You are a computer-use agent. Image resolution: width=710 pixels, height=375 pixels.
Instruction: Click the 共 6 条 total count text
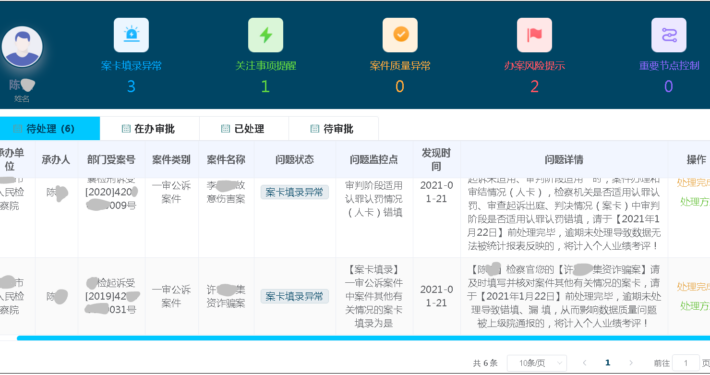485,363
